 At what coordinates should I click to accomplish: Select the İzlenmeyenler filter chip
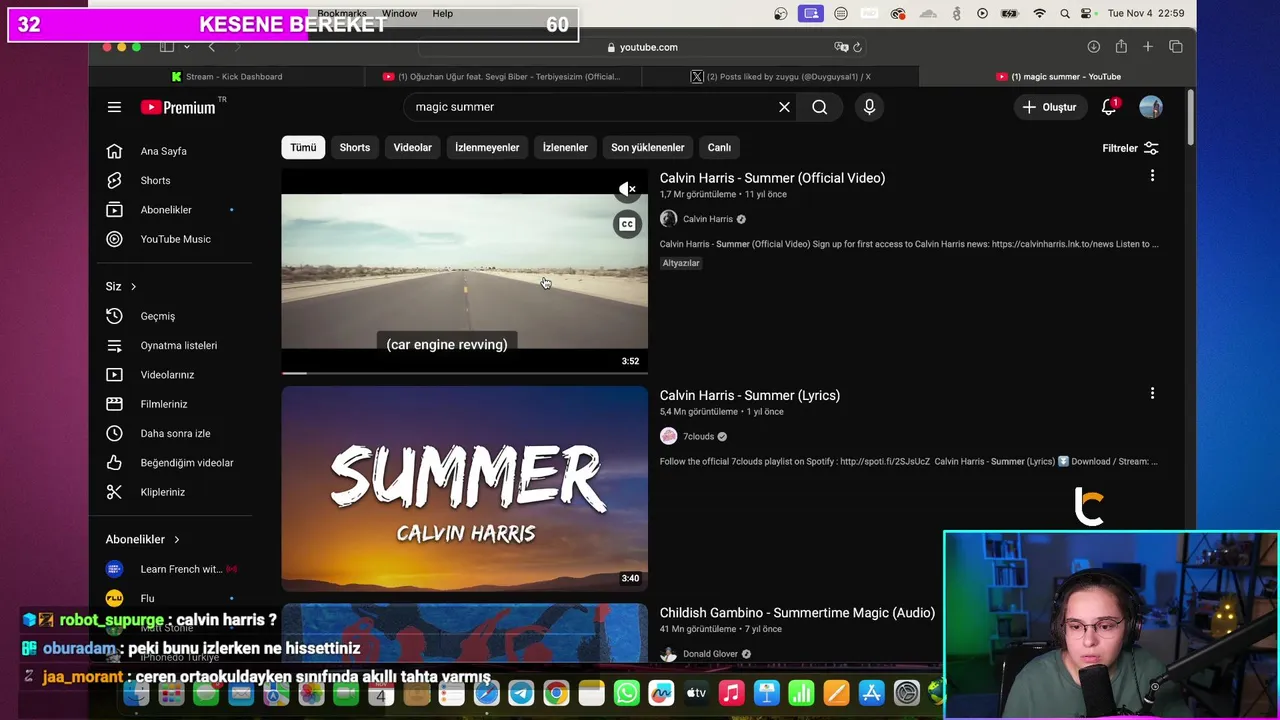[487, 148]
